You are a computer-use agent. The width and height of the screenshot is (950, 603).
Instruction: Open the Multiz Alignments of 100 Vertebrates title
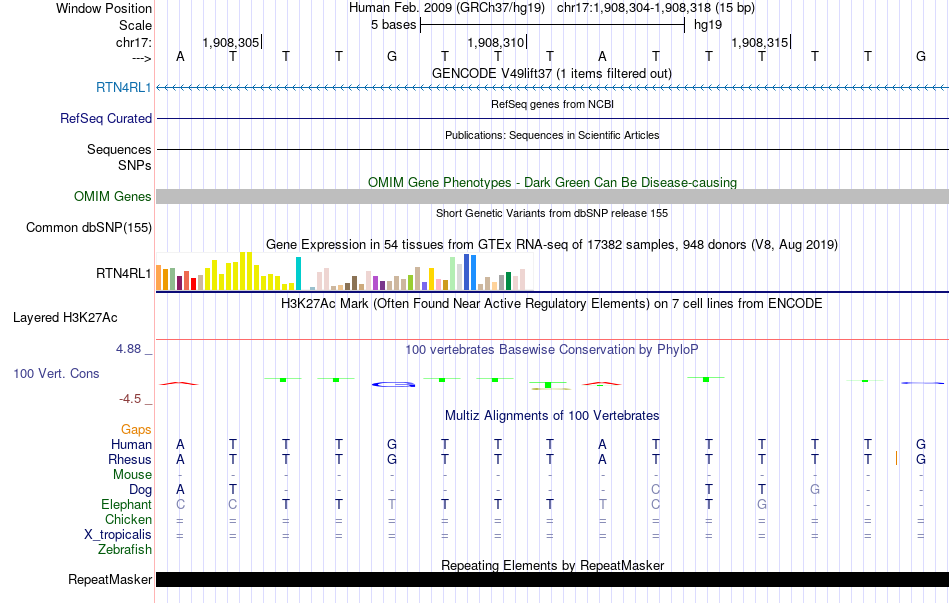tap(552, 415)
